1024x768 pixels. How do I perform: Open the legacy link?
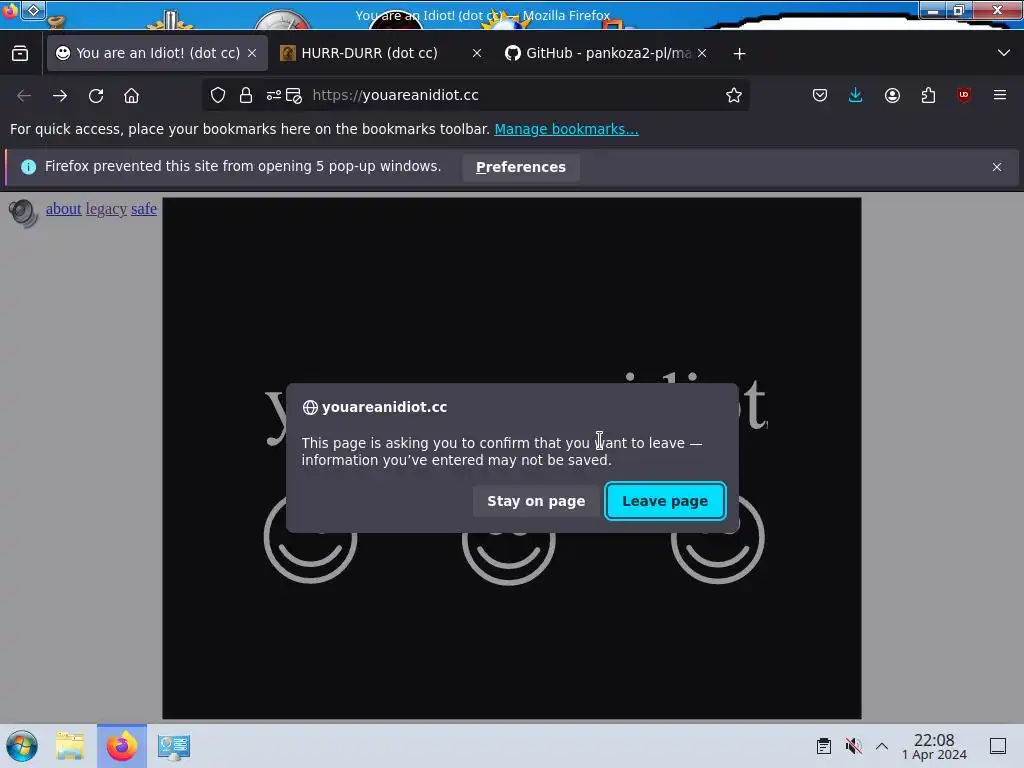106,209
